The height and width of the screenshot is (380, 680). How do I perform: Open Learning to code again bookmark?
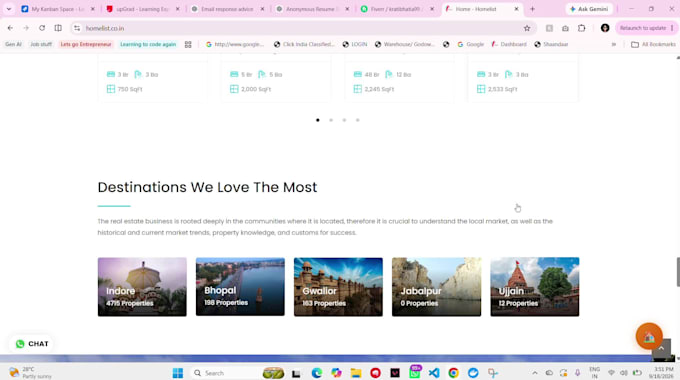(x=148, y=44)
